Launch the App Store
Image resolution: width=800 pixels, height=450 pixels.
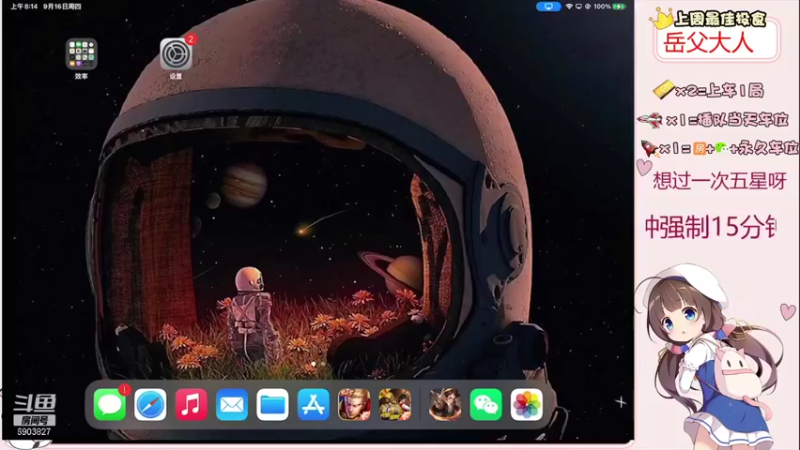pos(313,405)
